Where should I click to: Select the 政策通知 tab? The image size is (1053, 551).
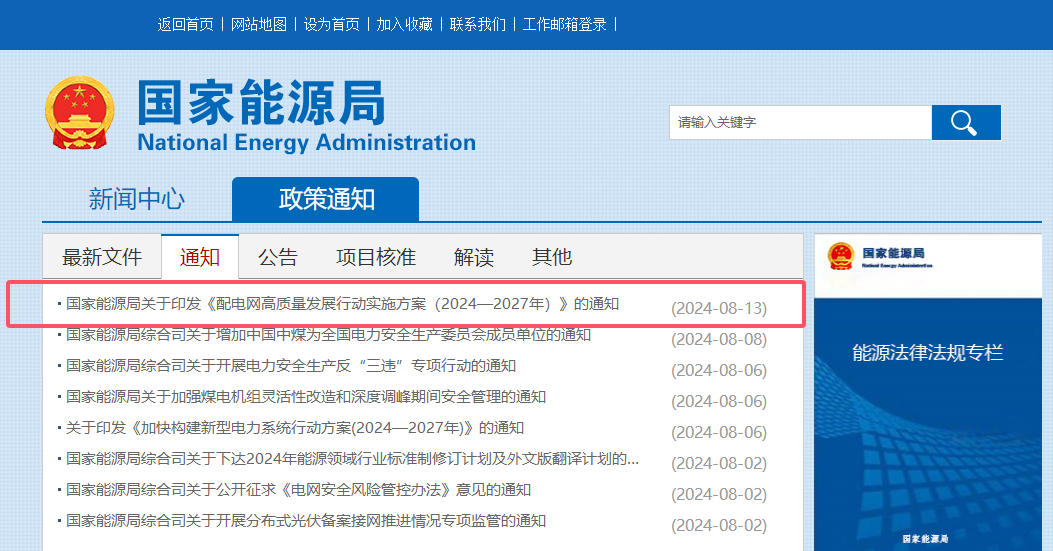click(x=326, y=199)
